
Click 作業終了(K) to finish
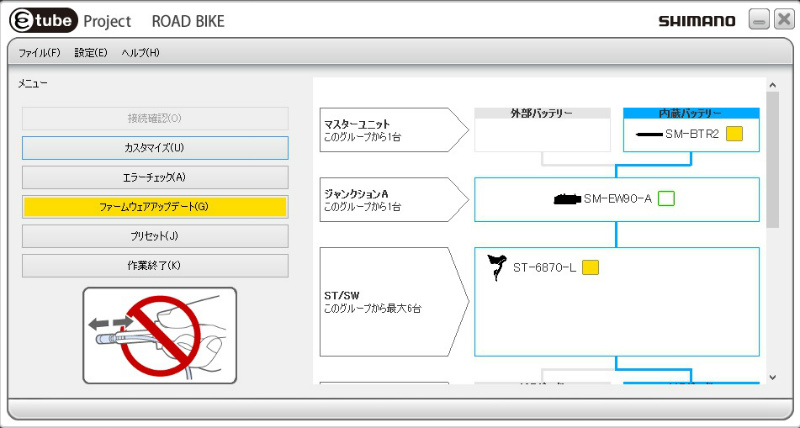coord(155,266)
